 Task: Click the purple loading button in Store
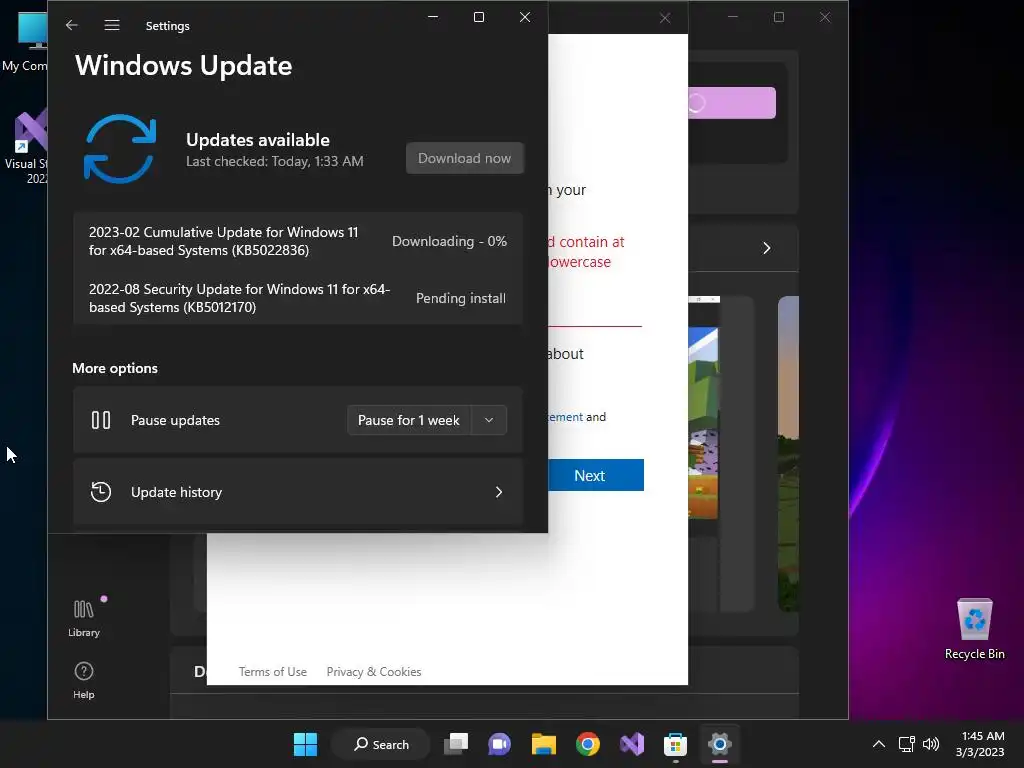[x=732, y=103]
